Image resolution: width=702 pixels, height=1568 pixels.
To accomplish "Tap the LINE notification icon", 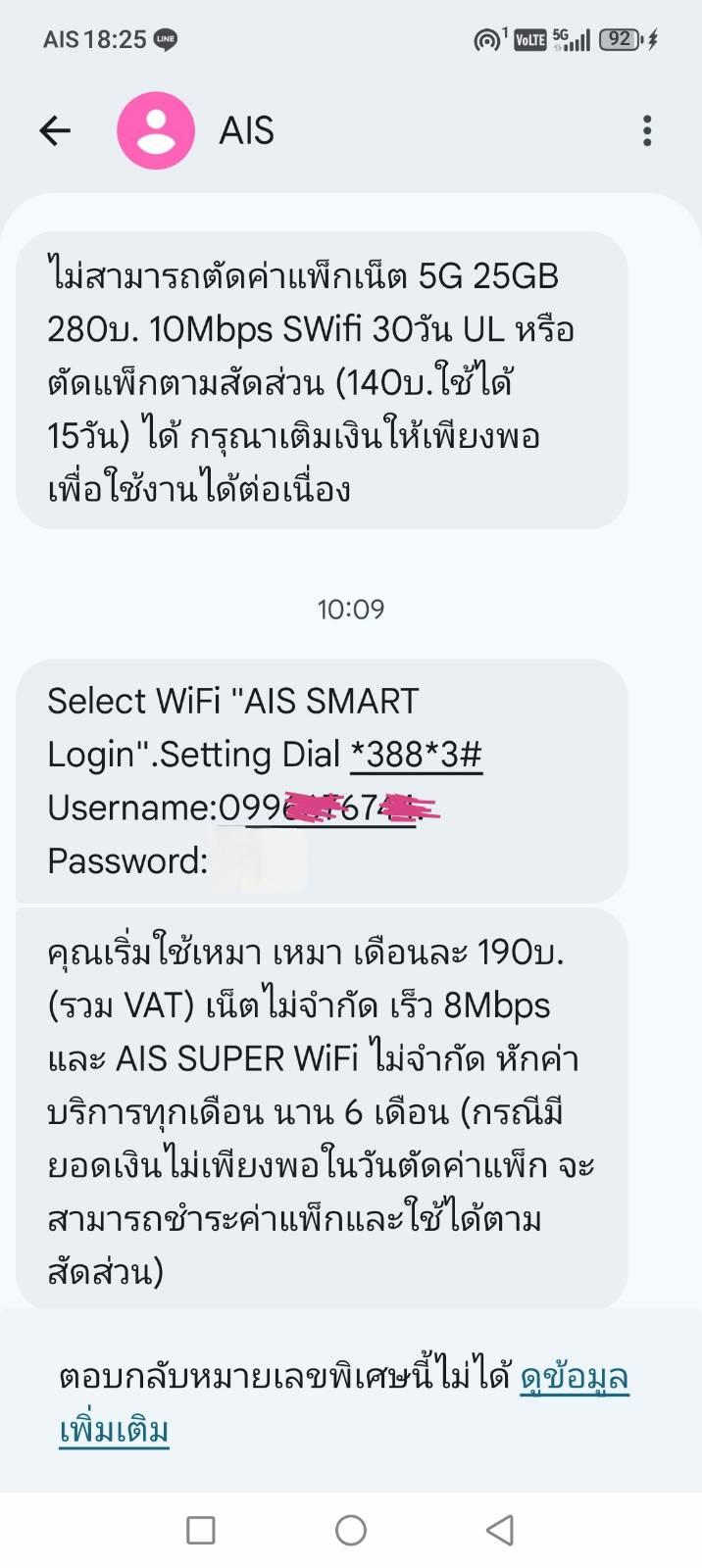I will [166, 40].
